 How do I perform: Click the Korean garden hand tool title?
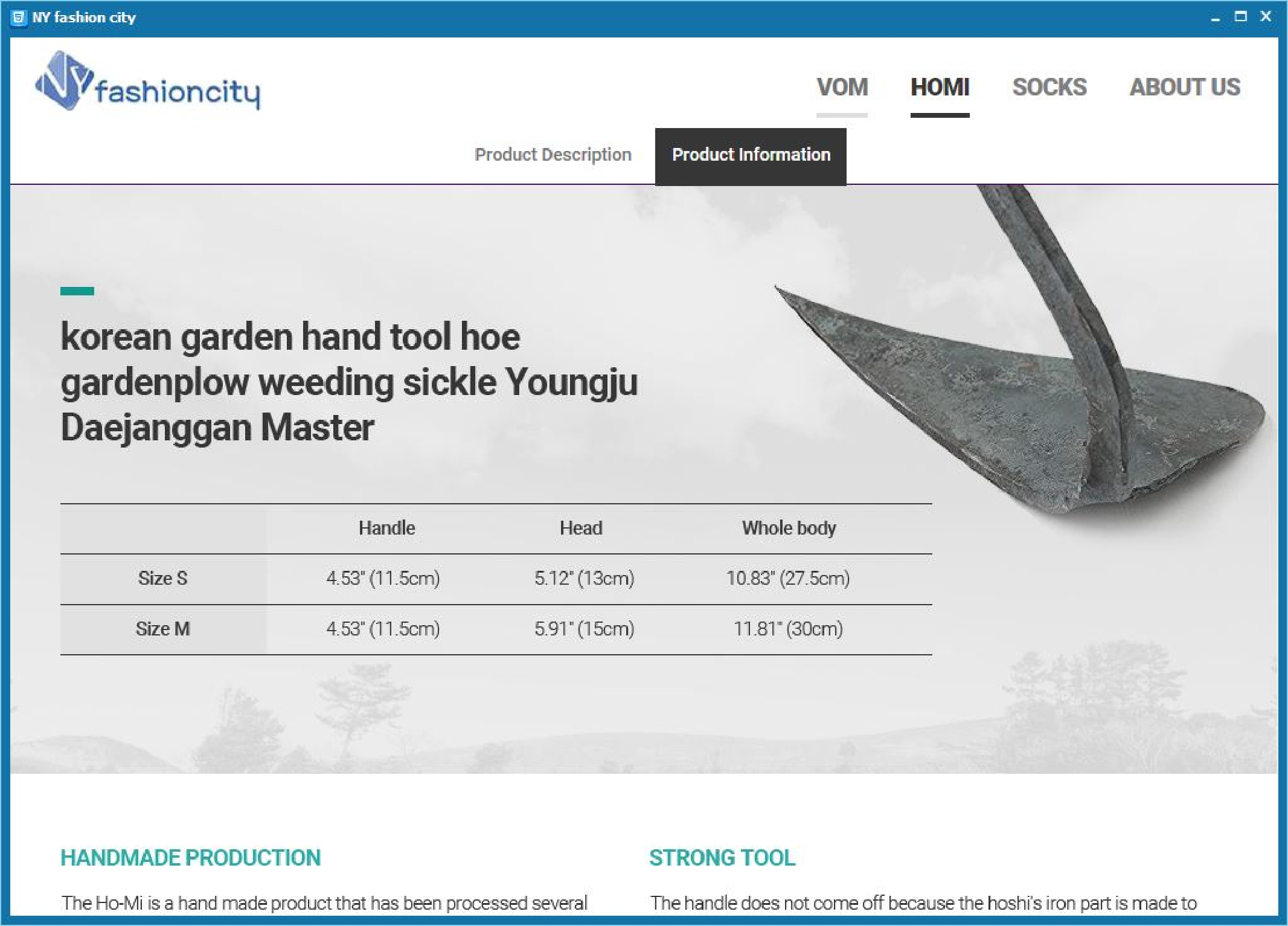(x=349, y=382)
